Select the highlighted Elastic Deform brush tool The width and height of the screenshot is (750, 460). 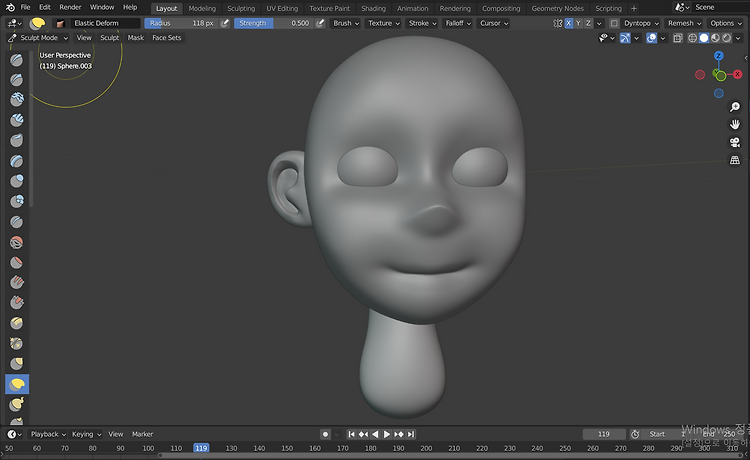tap(17, 384)
